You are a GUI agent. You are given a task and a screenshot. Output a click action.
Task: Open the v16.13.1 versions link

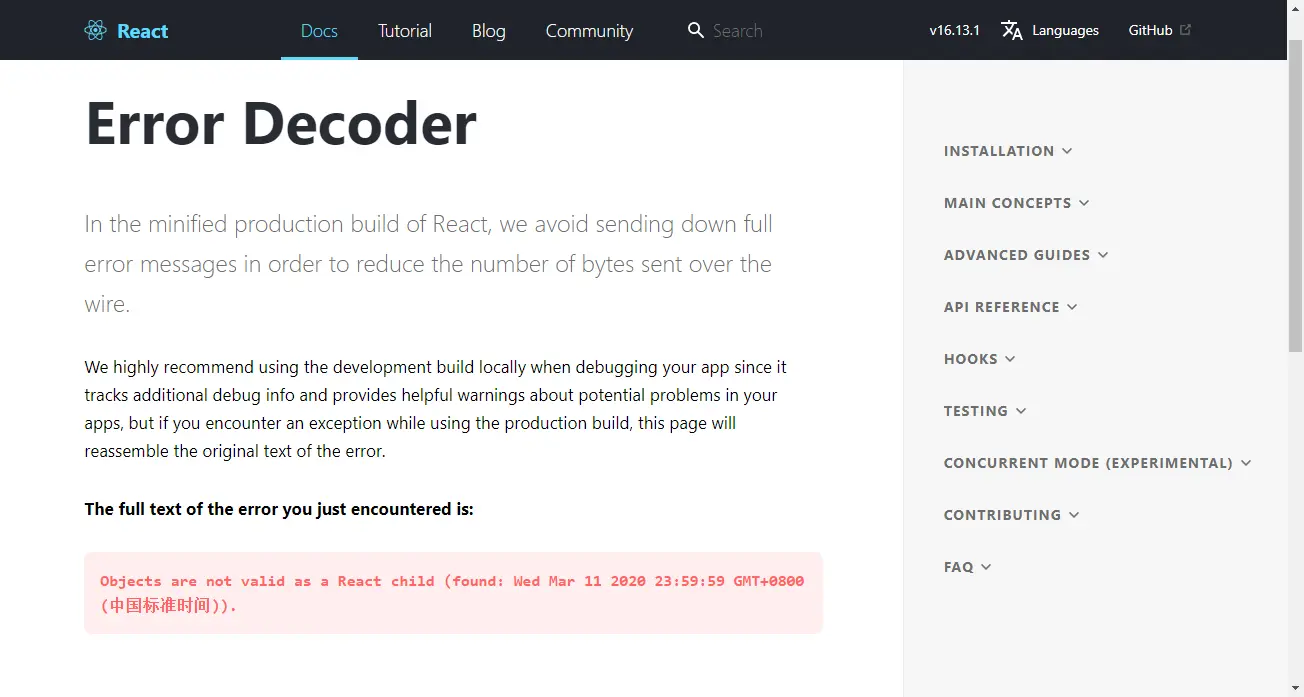954,30
